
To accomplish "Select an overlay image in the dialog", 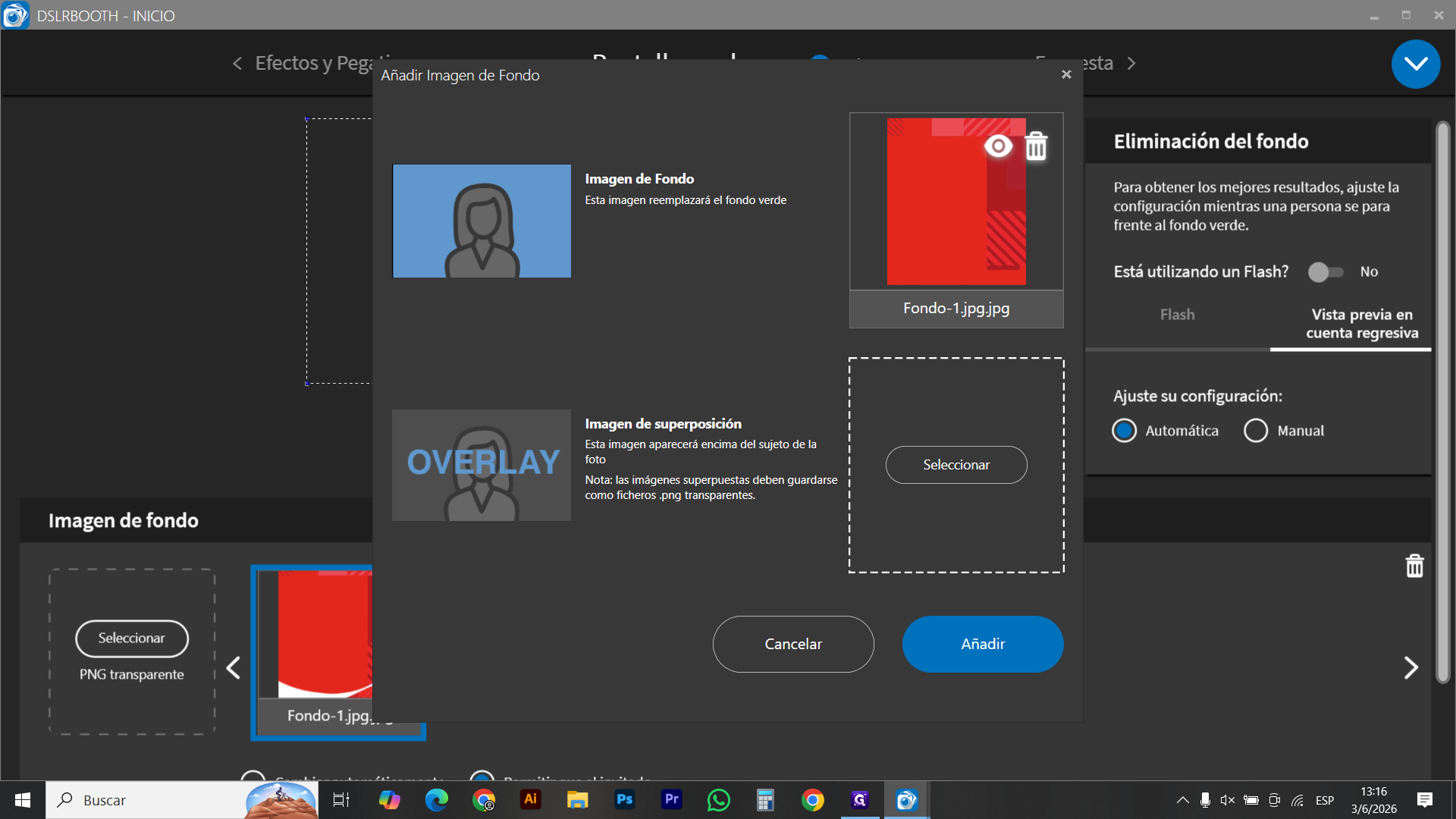I will point(956,465).
